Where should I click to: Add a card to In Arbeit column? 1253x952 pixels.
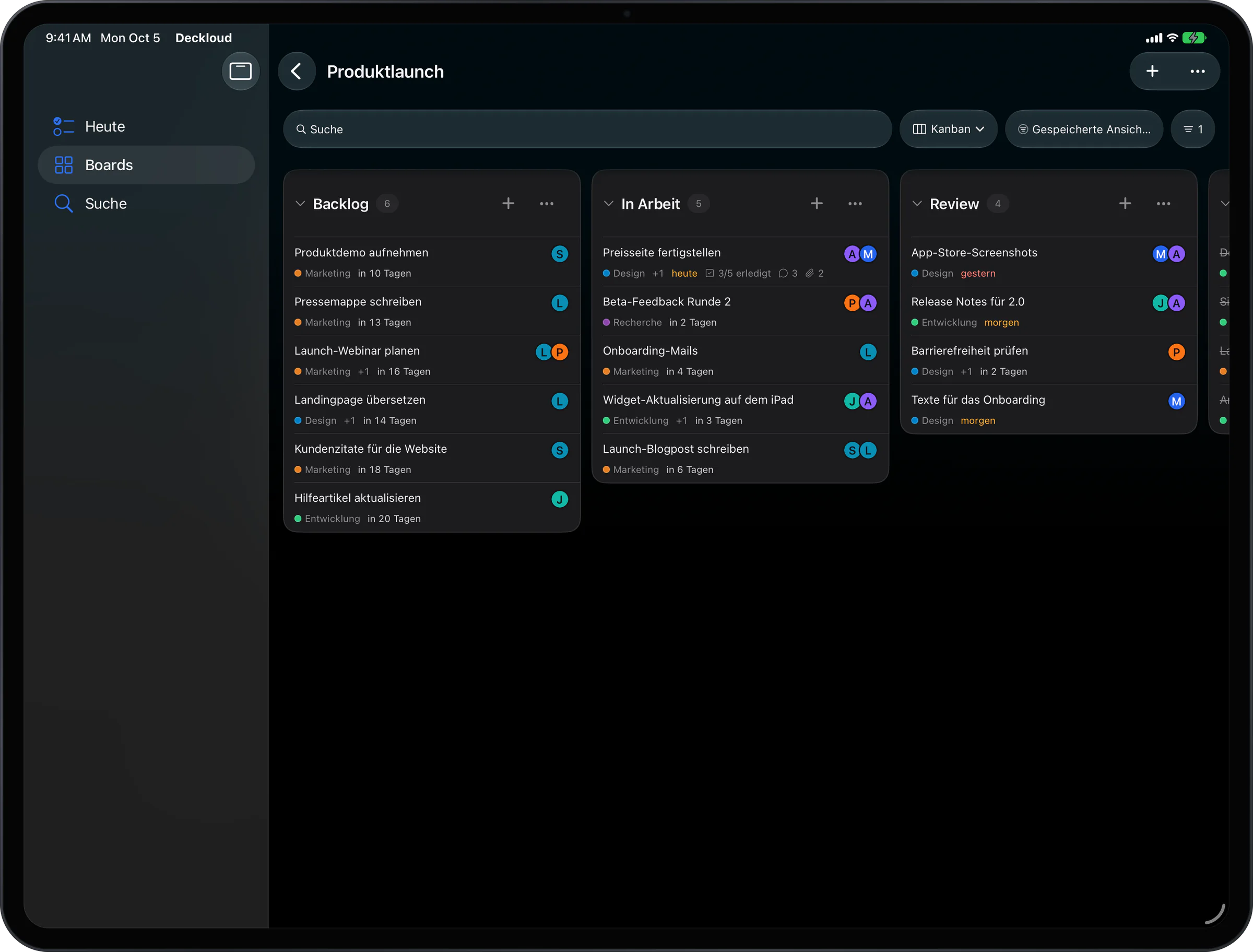pos(816,204)
